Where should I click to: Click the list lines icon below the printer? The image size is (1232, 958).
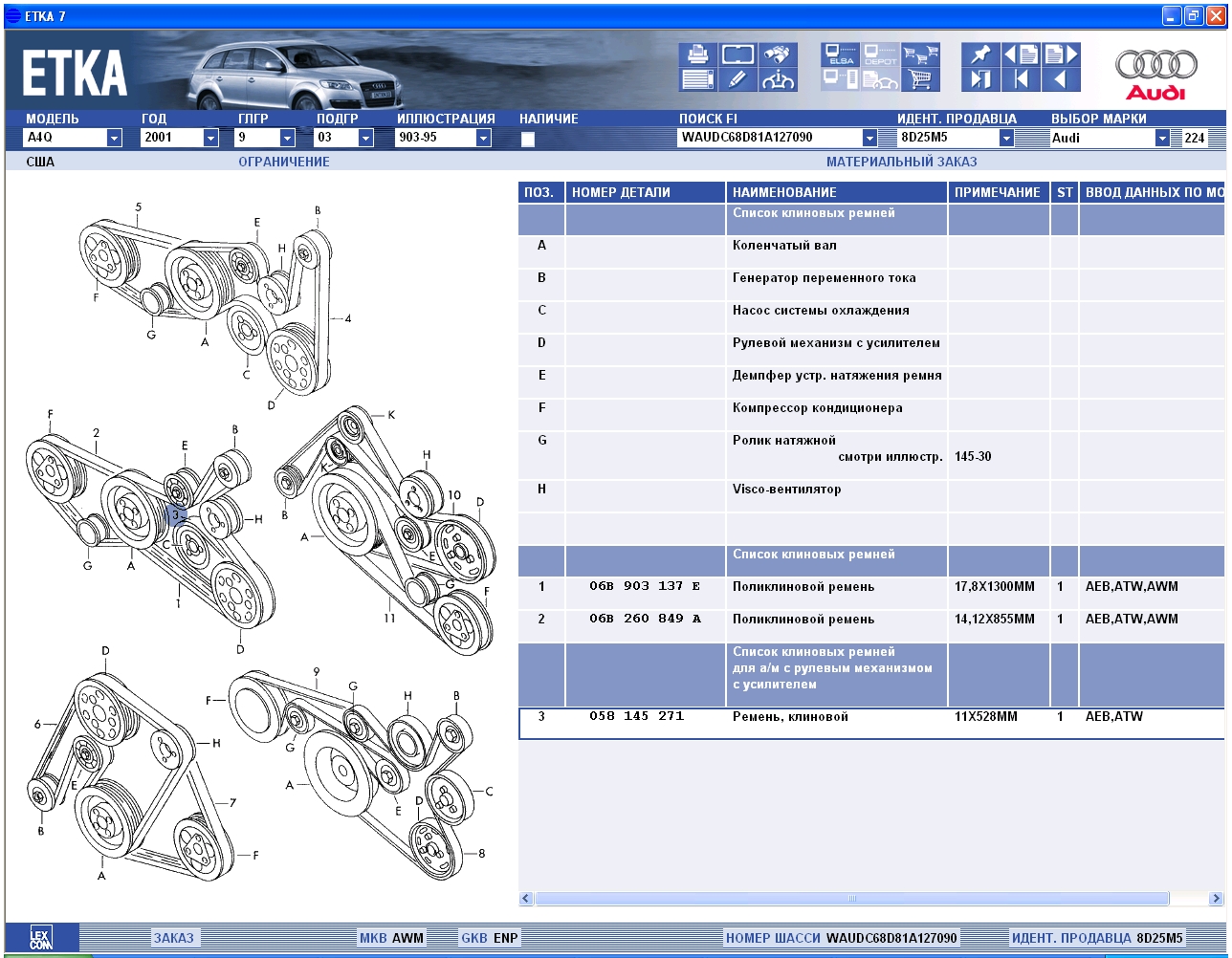tap(698, 79)
